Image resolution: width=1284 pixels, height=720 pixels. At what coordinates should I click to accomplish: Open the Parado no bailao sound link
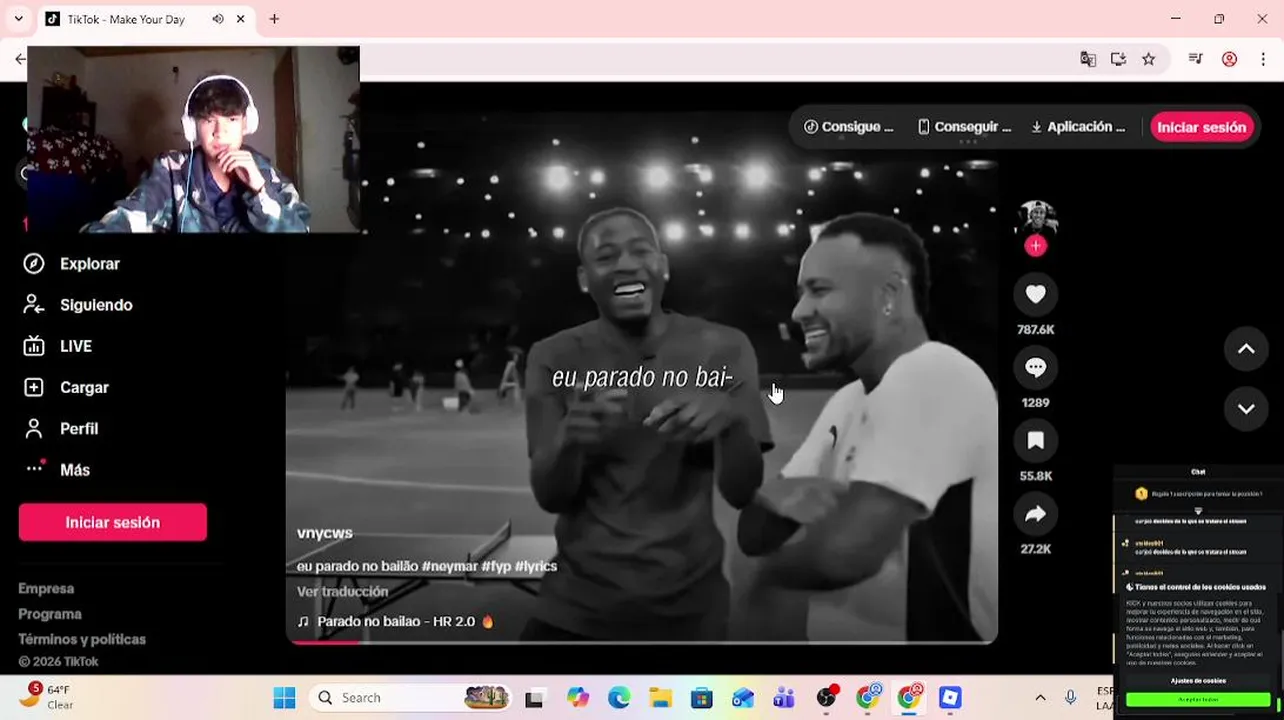click(396, 621)
